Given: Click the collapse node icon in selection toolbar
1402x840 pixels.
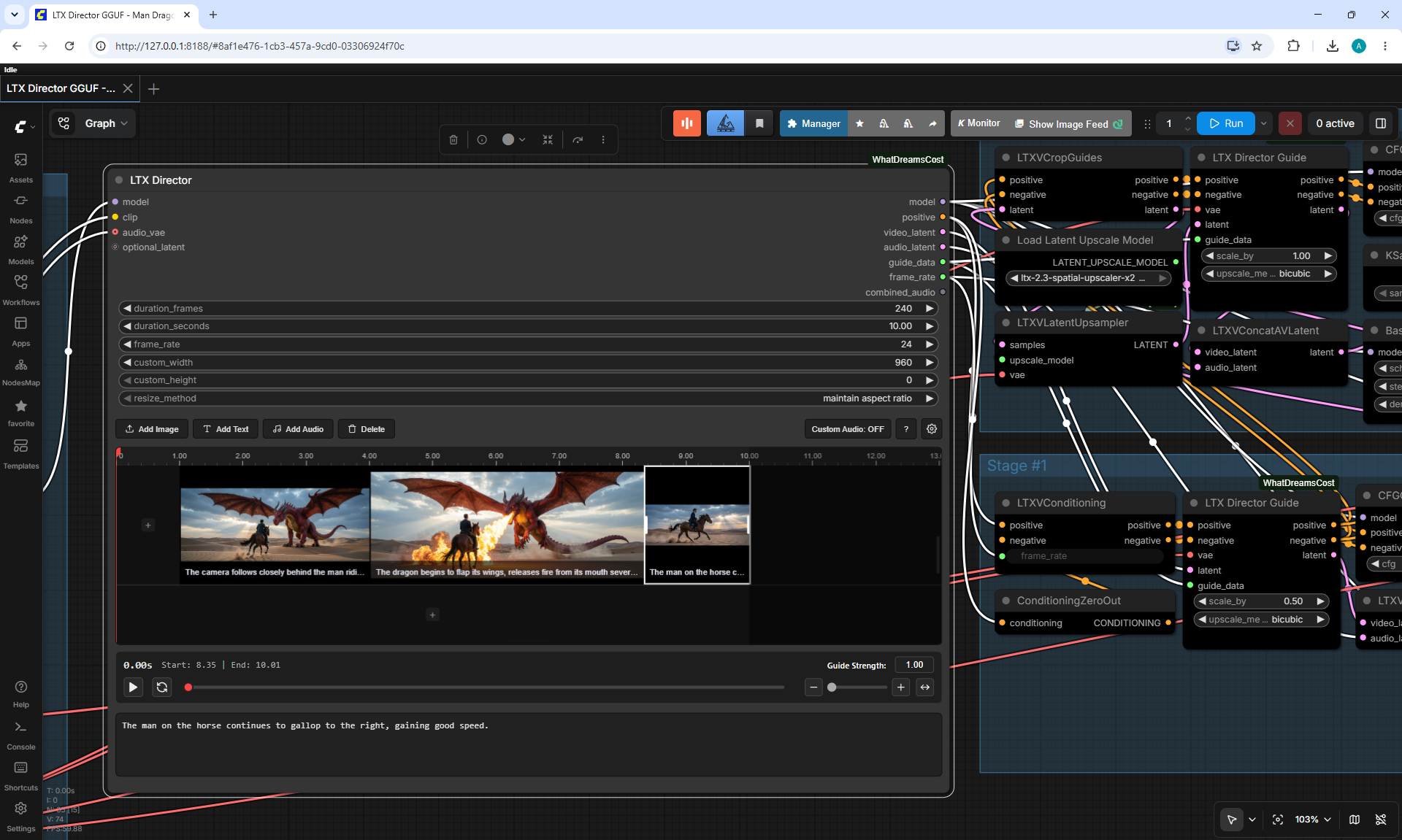Looking at the screenshot, I should pyautogui.click(x=548, y=139).
